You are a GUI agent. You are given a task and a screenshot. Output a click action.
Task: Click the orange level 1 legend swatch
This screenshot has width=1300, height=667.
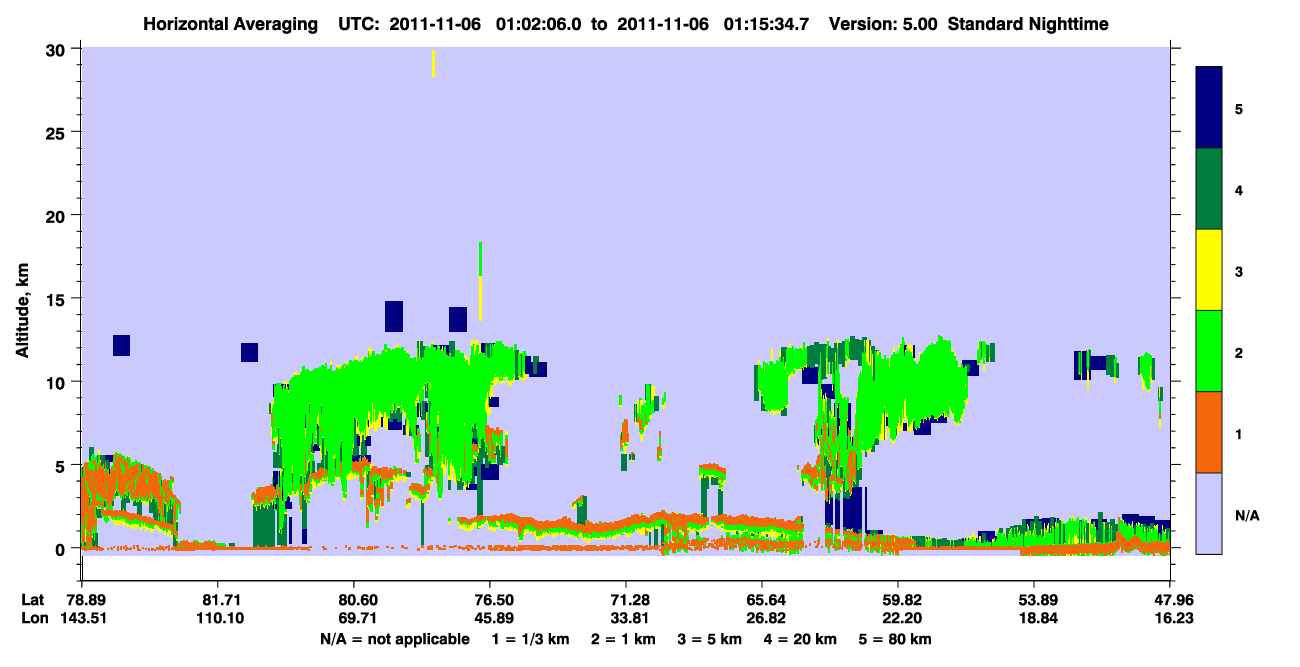click(x=1209, y=432)
